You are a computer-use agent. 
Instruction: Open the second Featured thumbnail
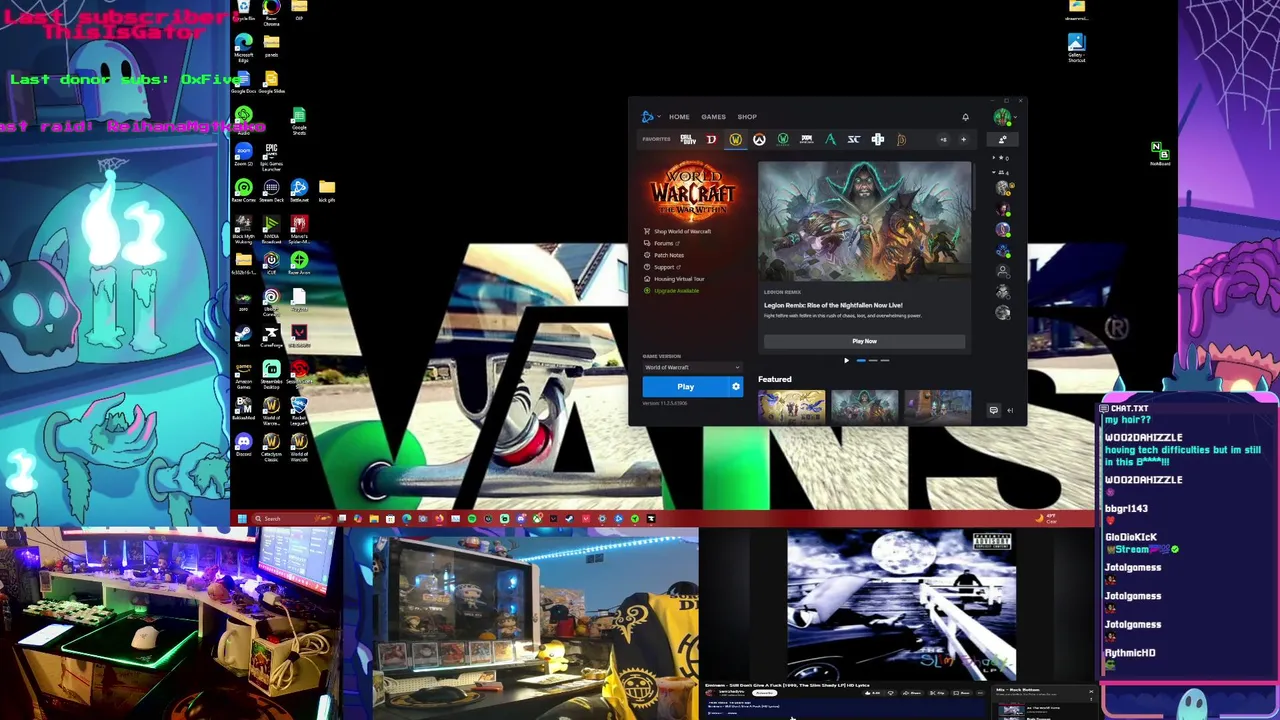[x=865, y=407]
